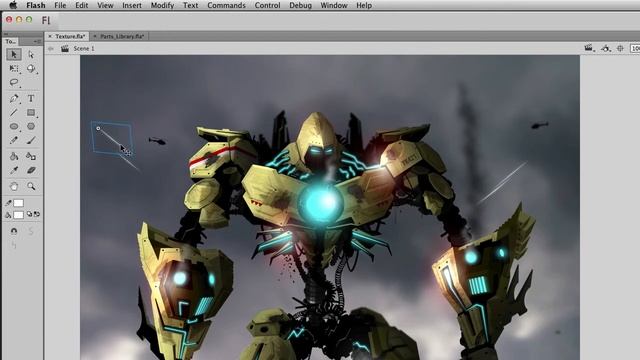Image resolution: width=640 pixels, height=360 pixels.
Task: Select the right helicopter on stage
Action: pos(540,125)
